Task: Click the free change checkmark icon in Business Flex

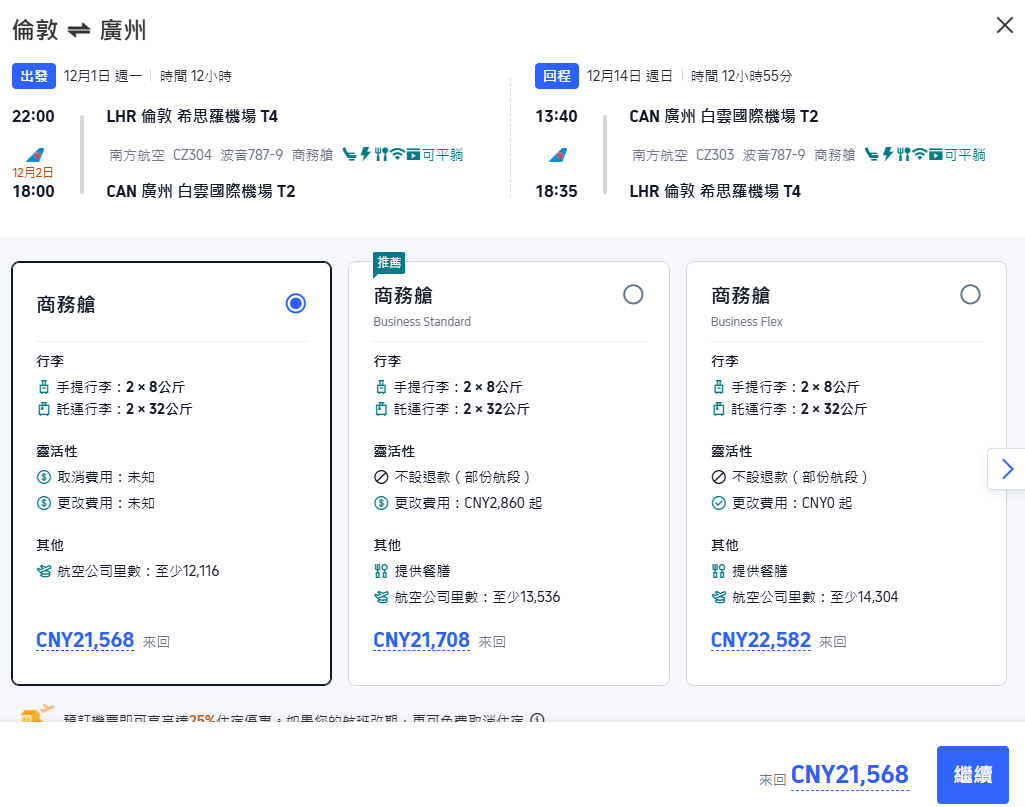Action: [718, 503]
